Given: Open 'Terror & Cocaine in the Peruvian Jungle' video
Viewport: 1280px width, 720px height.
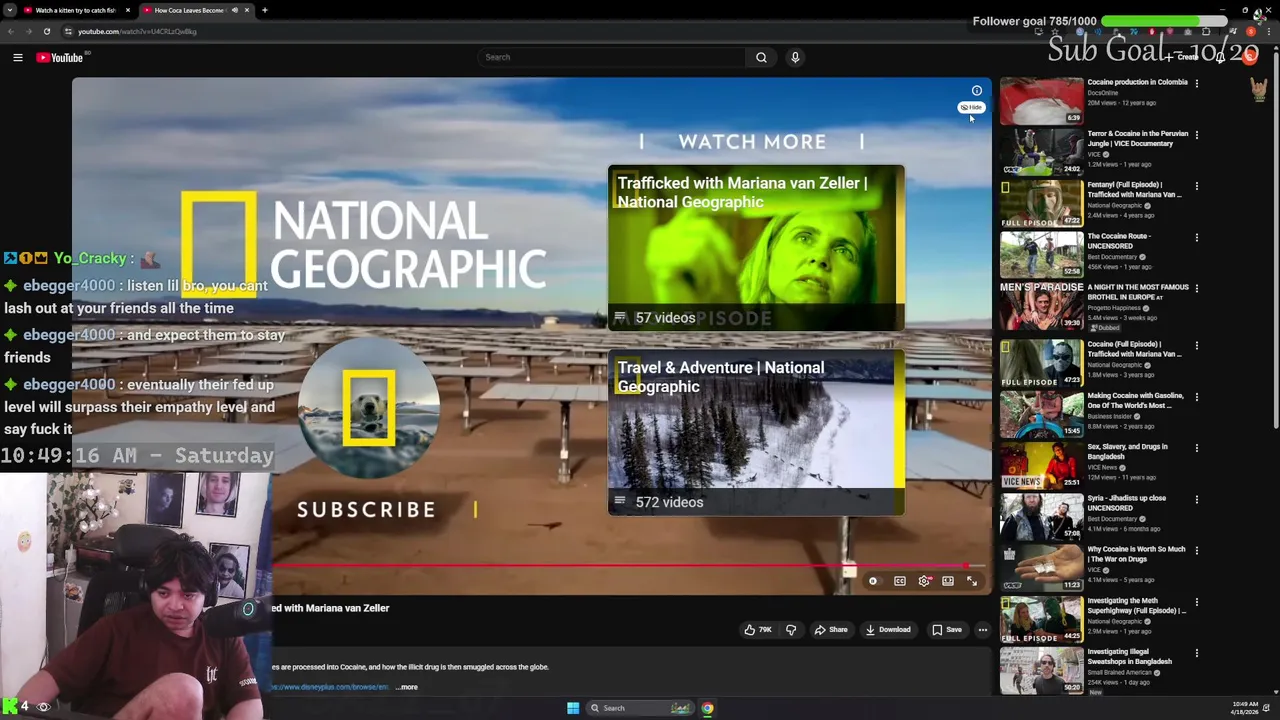Looking at the screenshot, I should point(1138,138).
